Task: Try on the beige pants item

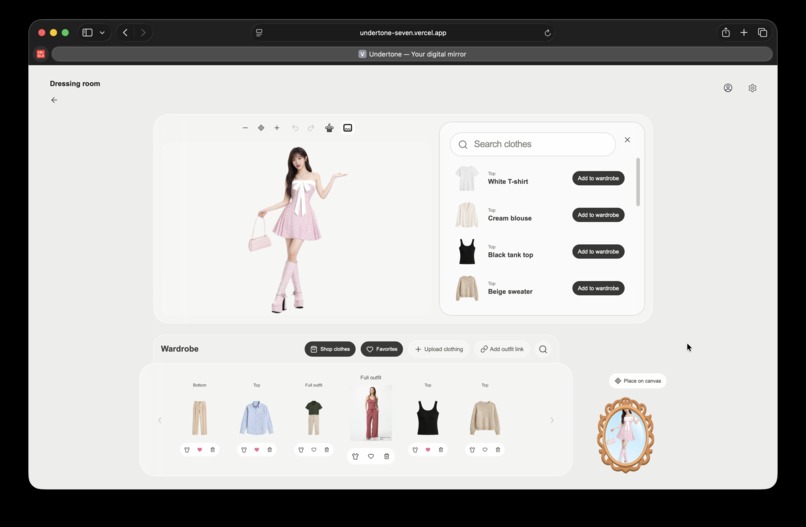Action: tap(187, 450)
